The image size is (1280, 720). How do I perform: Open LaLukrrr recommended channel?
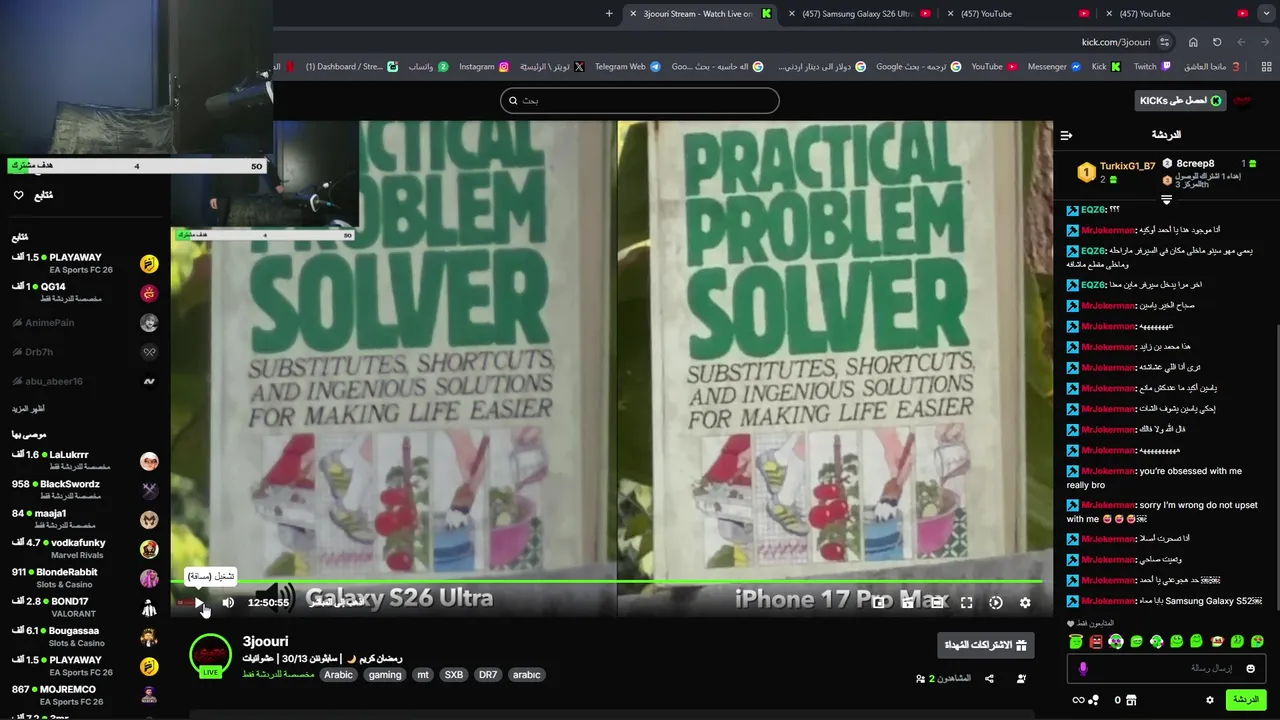coord(85,461)
